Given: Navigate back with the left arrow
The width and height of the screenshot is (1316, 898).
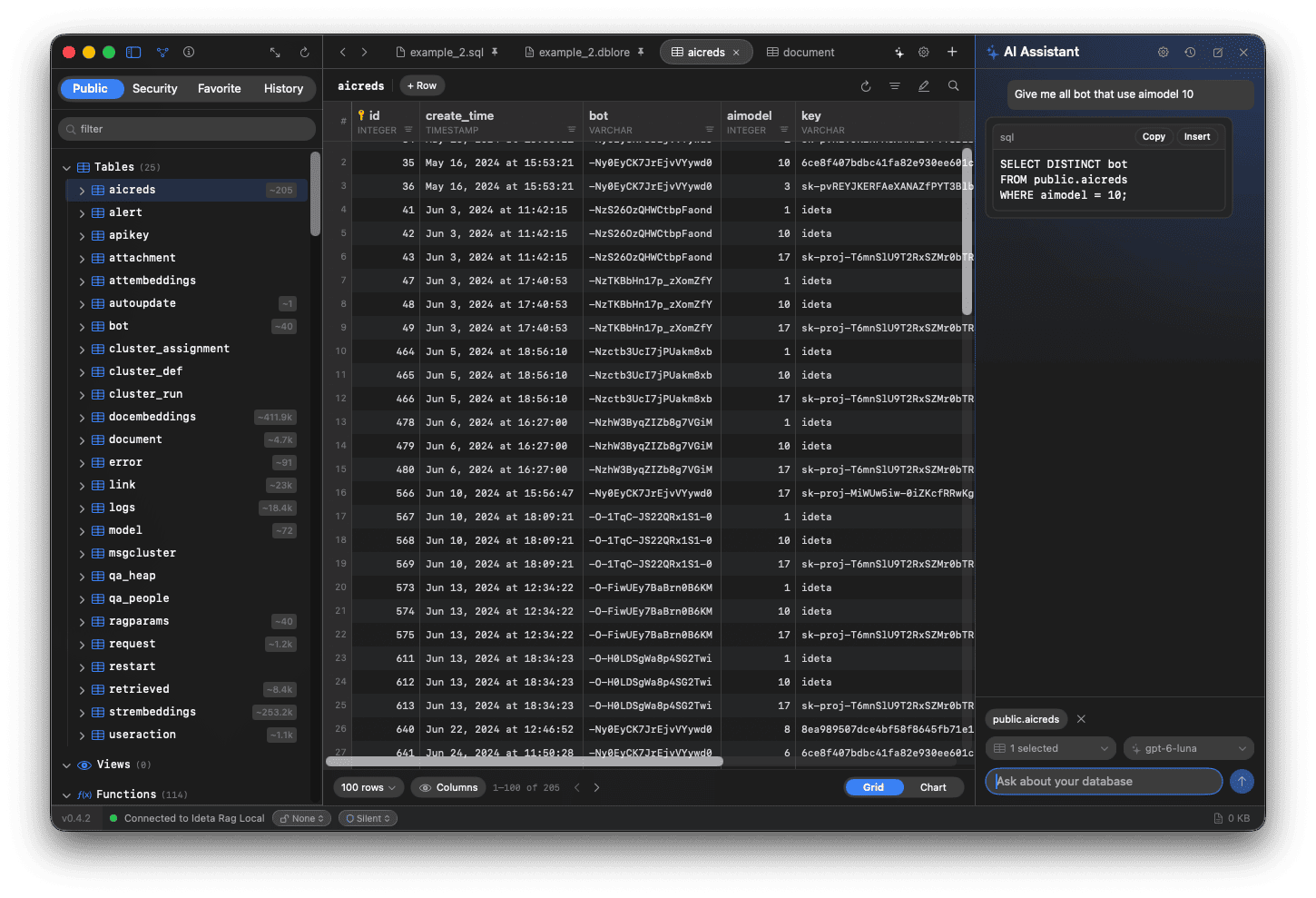Looking at the screenshot, I should click(x=343, y=53).
